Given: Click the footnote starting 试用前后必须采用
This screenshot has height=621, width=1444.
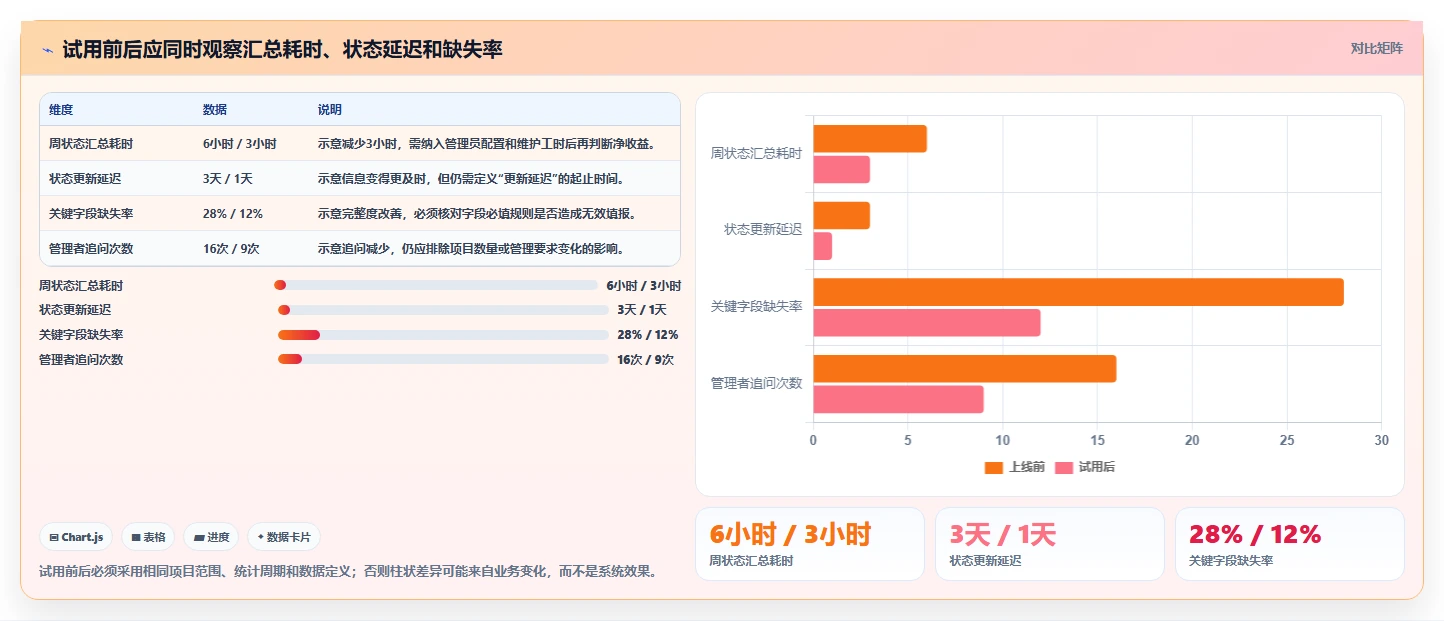Looking at the screenshot, I should click(348, 572).
